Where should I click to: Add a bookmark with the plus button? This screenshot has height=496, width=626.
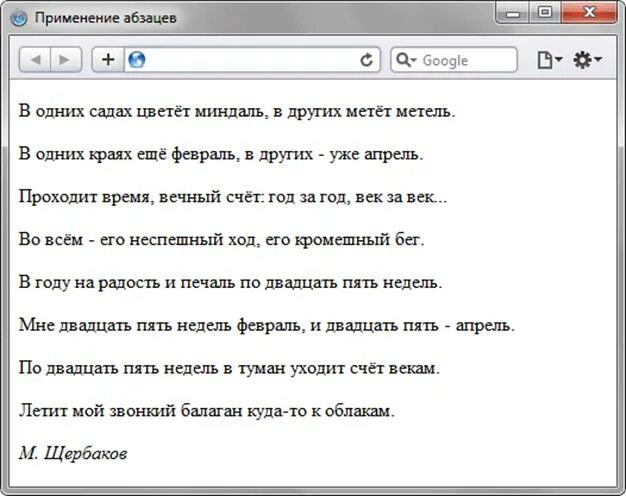coord(108,60)
